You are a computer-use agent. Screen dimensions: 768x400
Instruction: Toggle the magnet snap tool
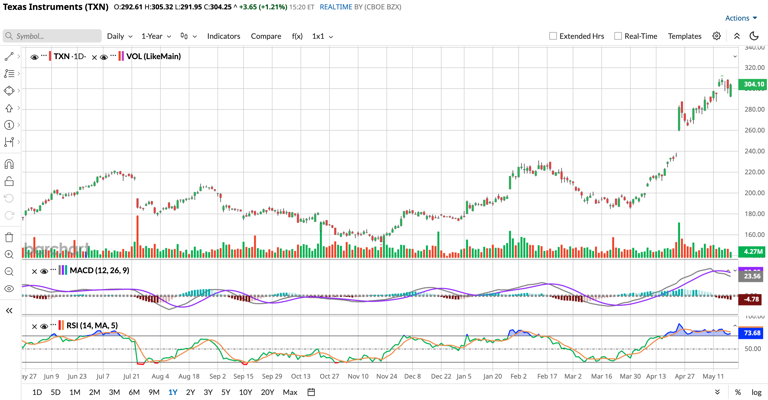(x=9, y=164)
